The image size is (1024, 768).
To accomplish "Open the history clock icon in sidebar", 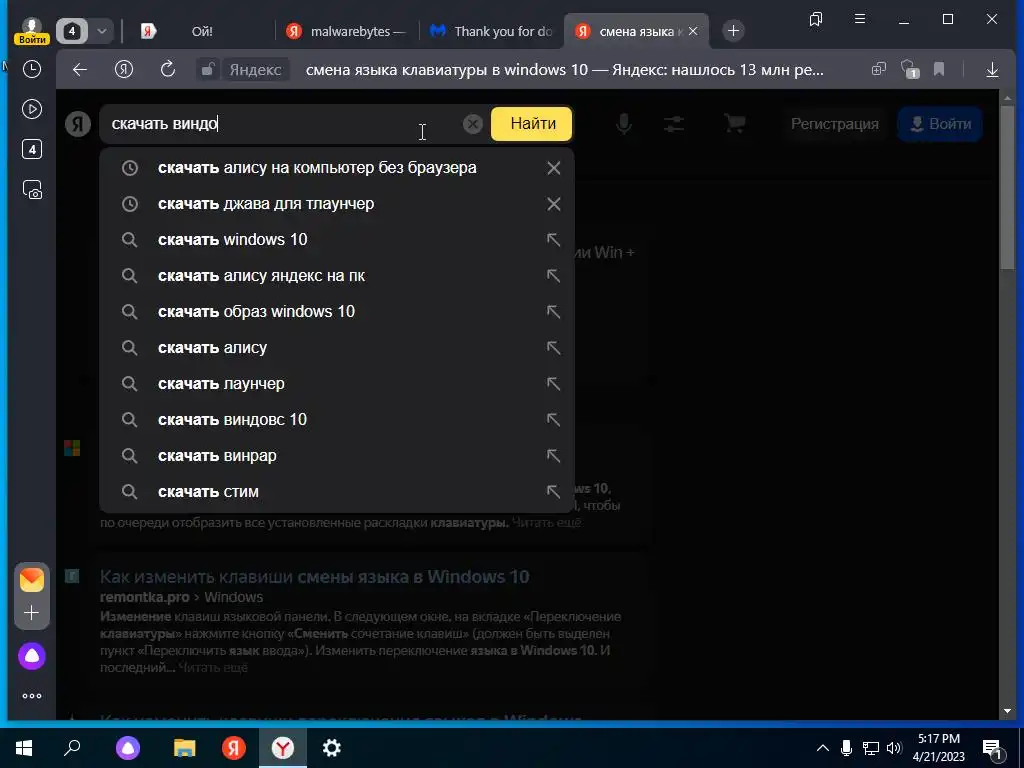I will point(31,69).
